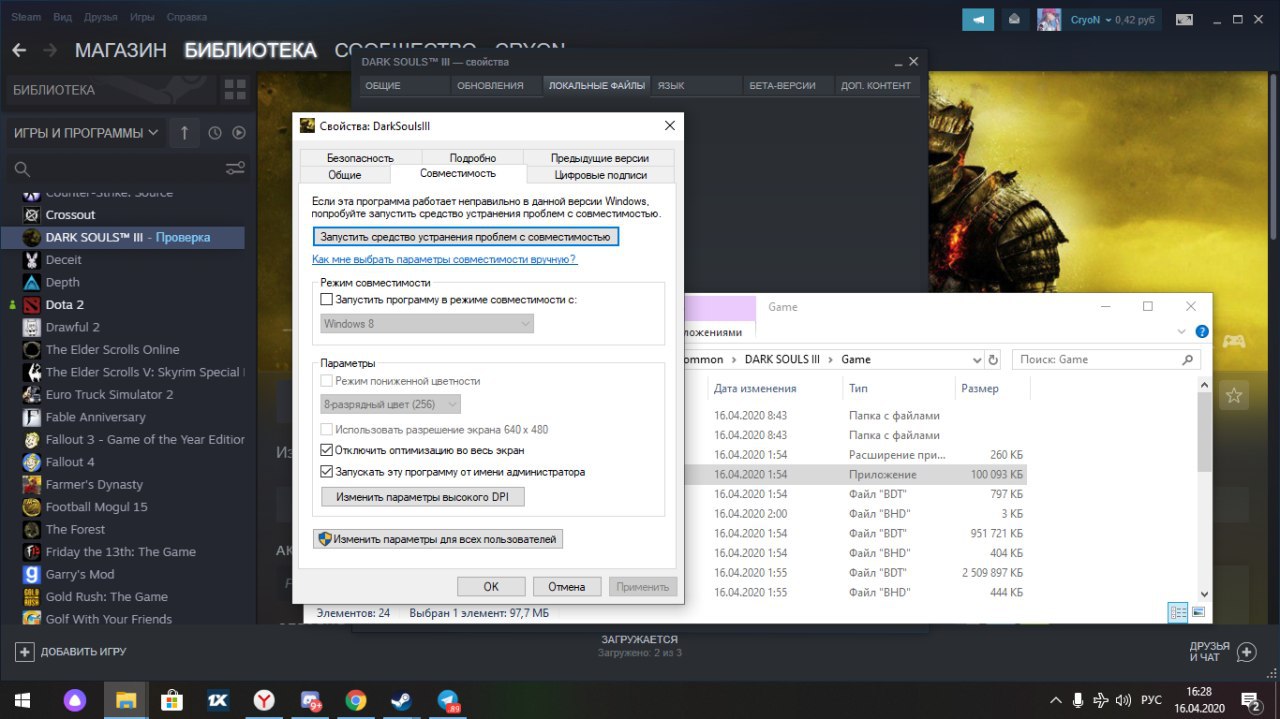Switch to the Безопасность tab
This screenshot has width=1280, height=719.
tap(360, 158)
